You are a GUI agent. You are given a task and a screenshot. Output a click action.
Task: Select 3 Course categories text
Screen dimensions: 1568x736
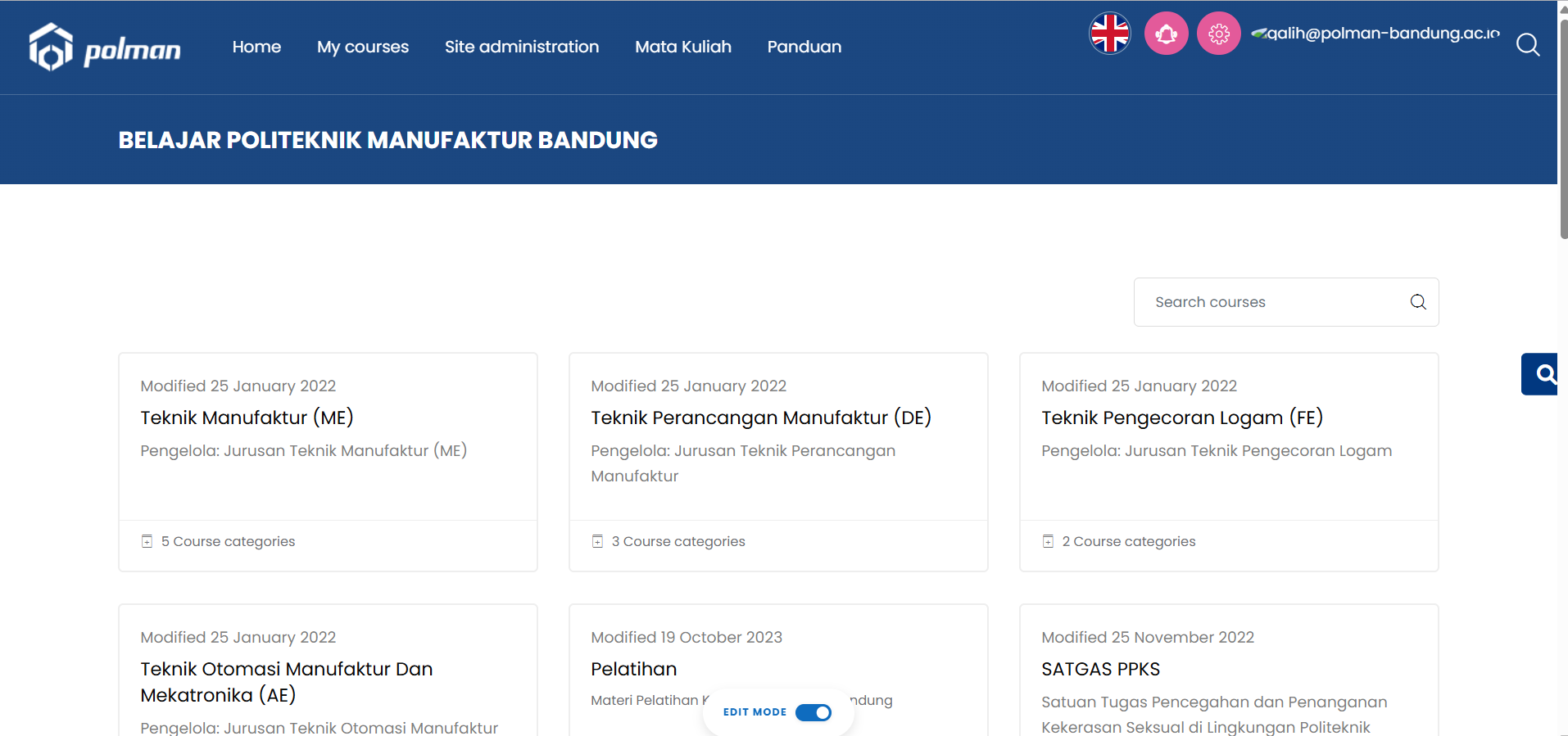point(678,541)
